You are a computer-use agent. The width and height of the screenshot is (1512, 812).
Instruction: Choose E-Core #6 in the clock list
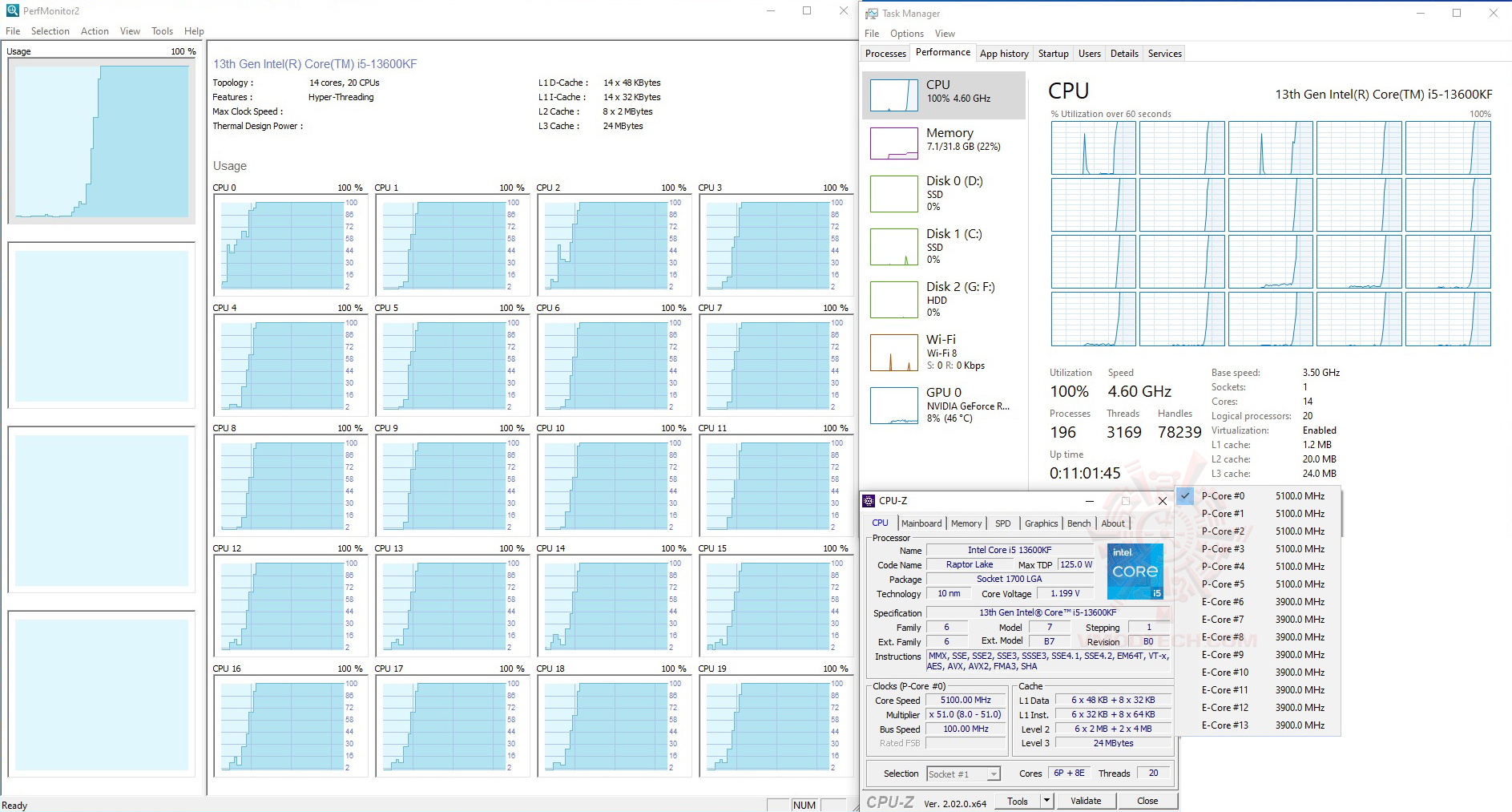click(1258, 602)
